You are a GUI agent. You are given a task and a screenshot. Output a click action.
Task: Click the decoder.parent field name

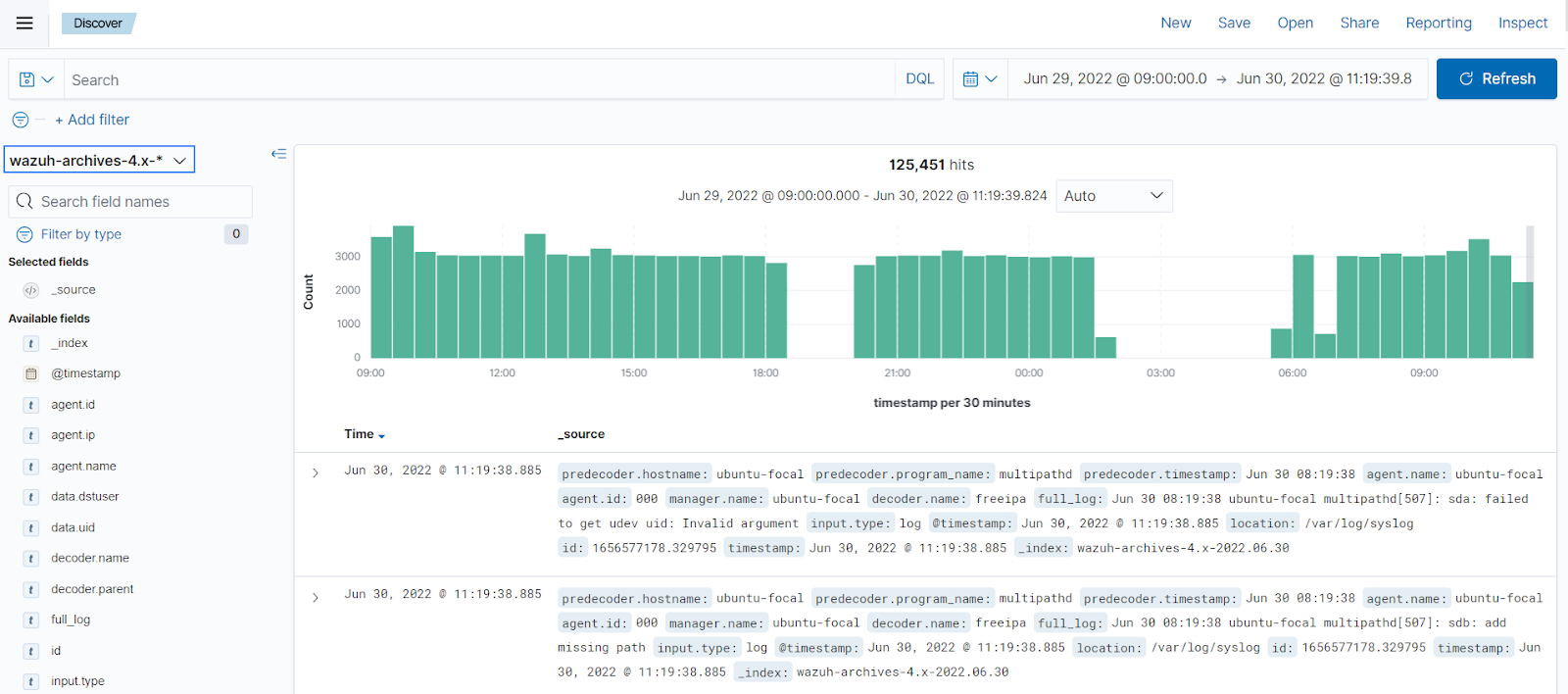click(x=92, y=590)
